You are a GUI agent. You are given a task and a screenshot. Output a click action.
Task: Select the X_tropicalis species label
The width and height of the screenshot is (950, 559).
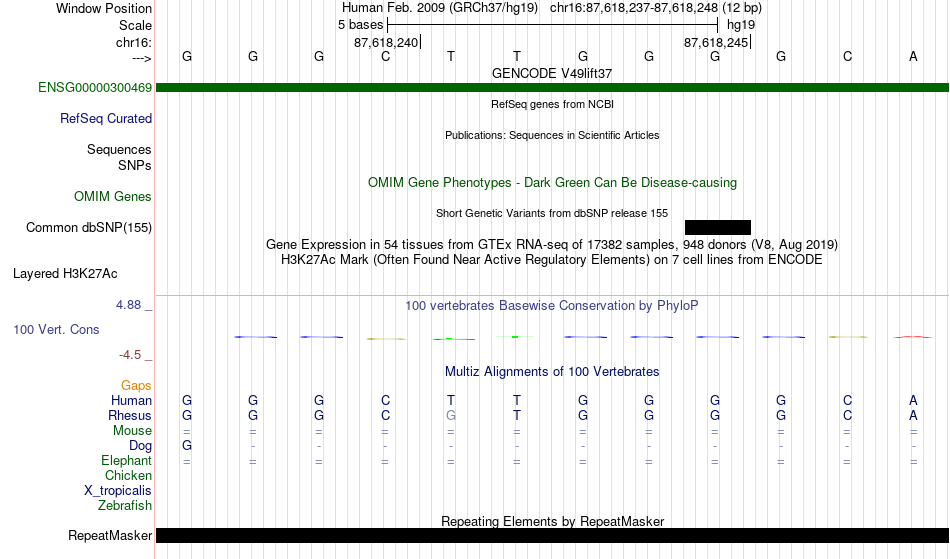click(x=118, y=491)
